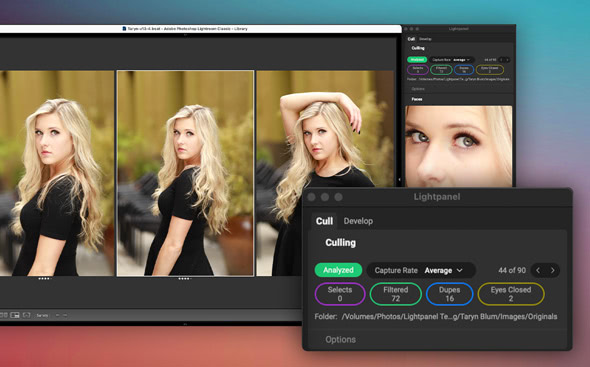Toggle the Filtered 72 filter in front Lightpanel
This screenshot has width=590, height=367.
(x=395, y=294)
